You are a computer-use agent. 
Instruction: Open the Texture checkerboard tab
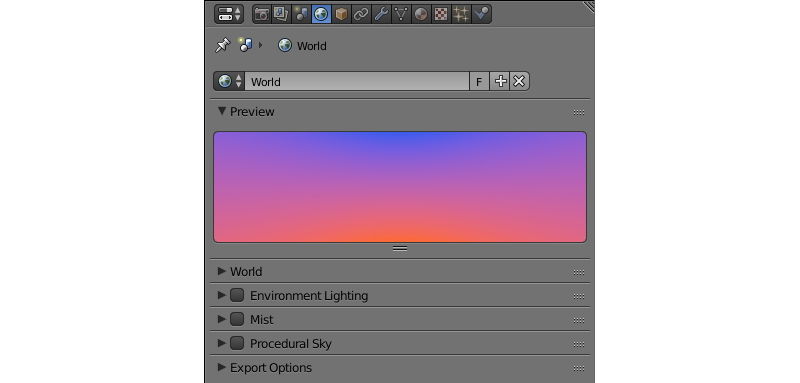pyautogui.click(x=441, y=14)
